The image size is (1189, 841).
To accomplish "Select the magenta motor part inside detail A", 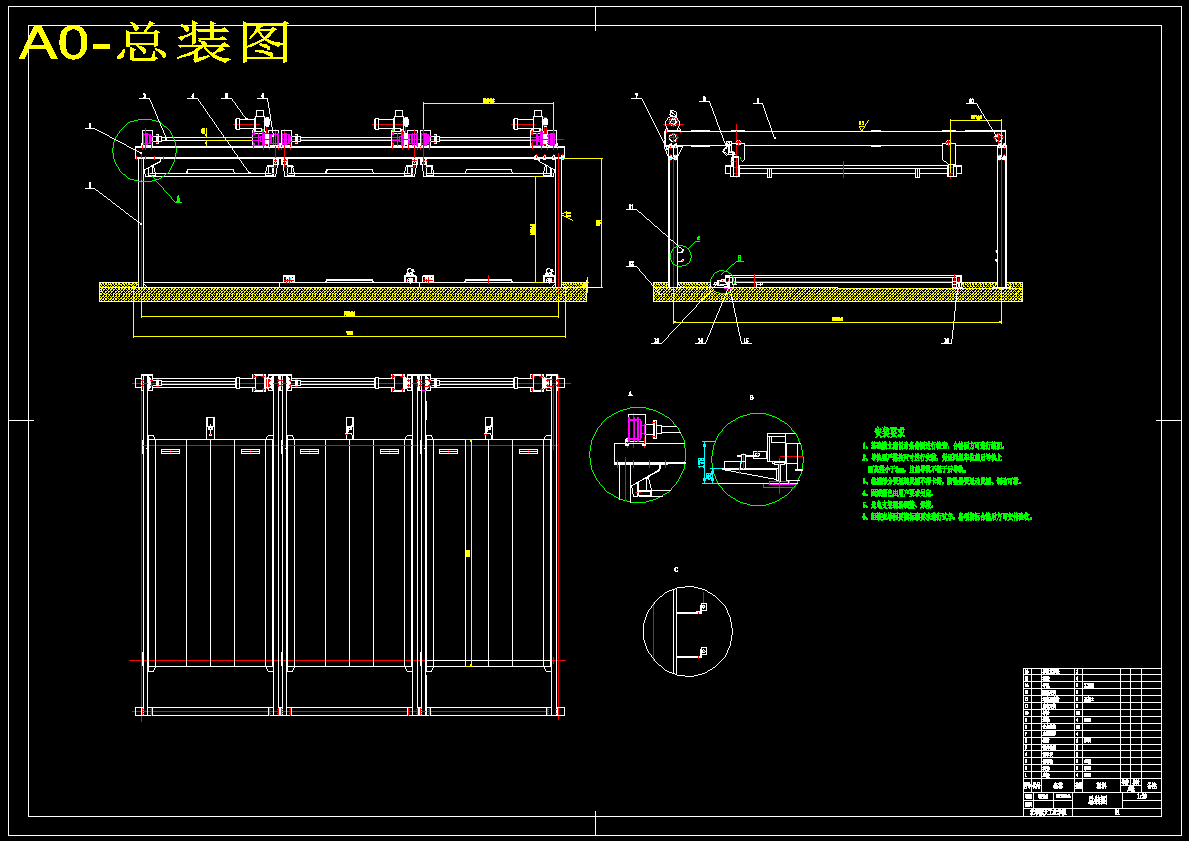I will tap(635, 428).
